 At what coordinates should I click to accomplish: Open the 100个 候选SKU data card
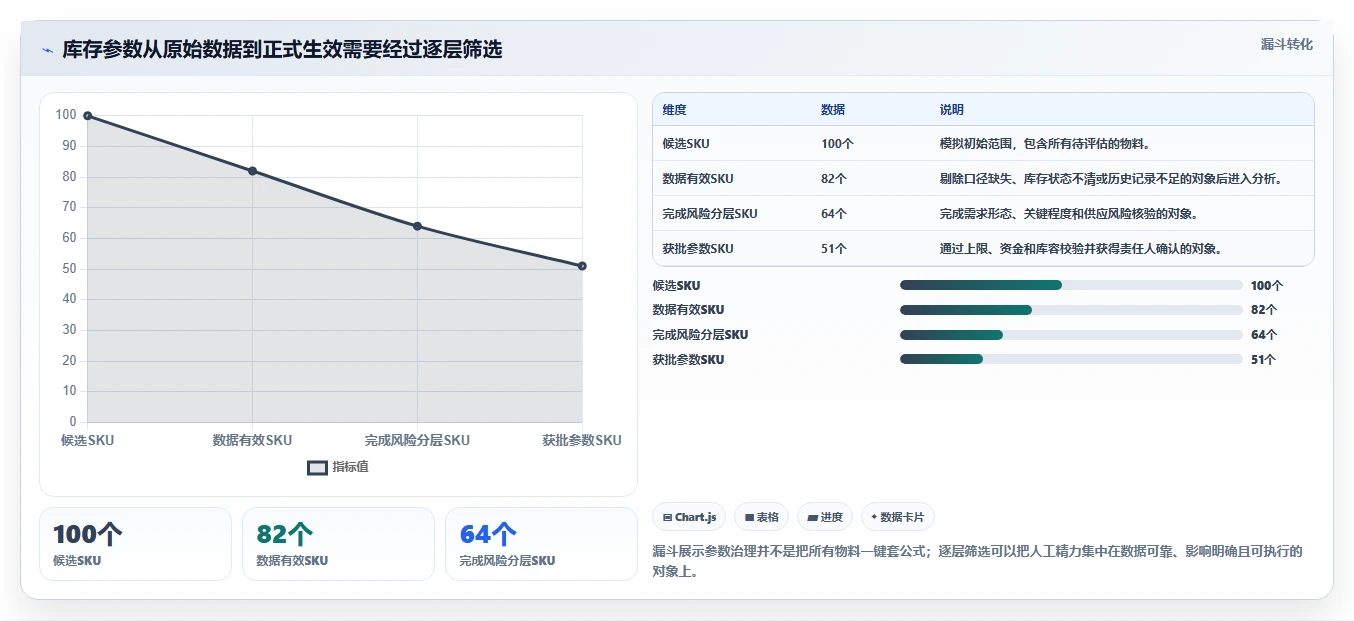(135, 544)
